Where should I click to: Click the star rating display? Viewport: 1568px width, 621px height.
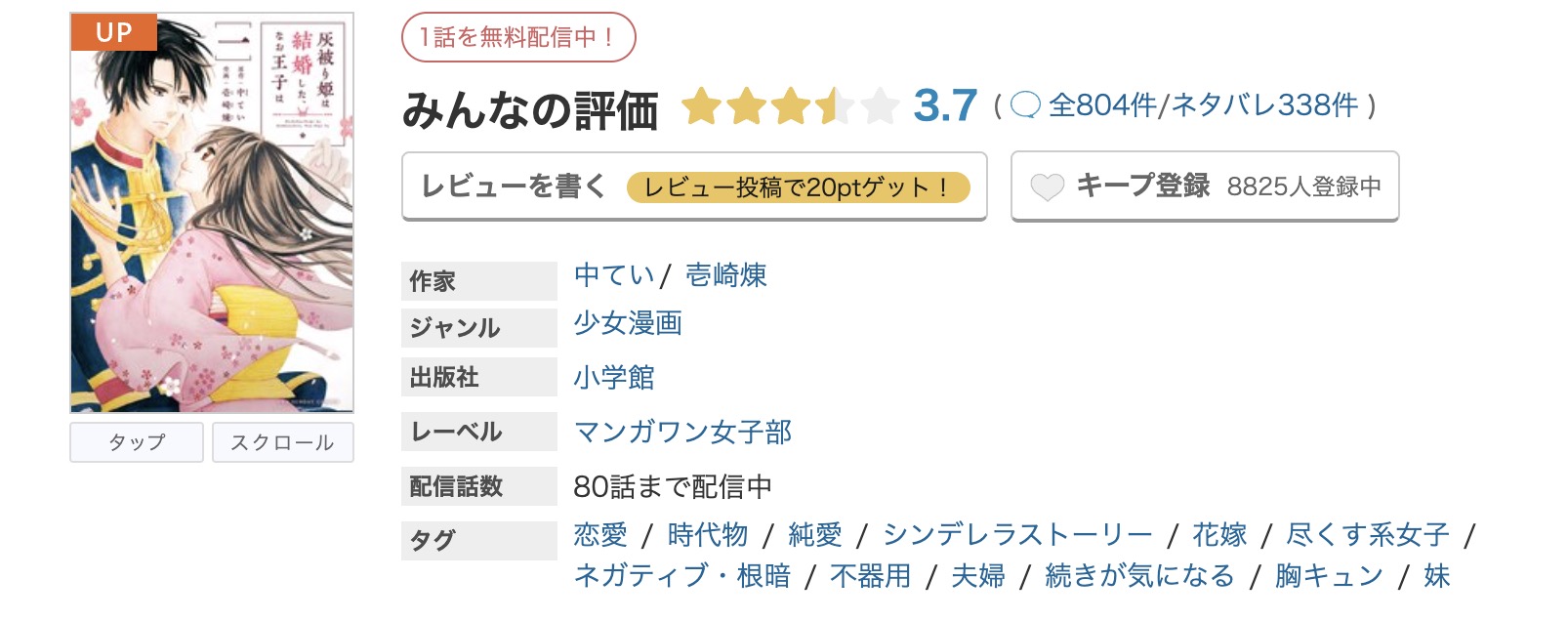pyautogui.click(x=789, y=105)
